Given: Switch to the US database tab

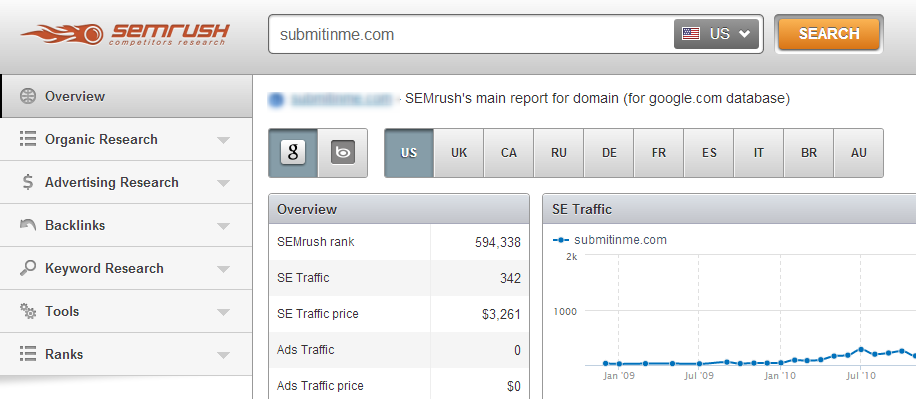Looking at the screenshot, I should [x=409, y=153].
